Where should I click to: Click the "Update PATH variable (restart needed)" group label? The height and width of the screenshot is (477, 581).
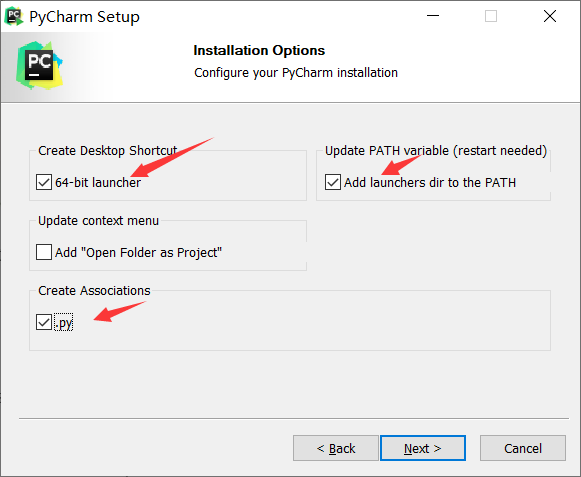436,150
